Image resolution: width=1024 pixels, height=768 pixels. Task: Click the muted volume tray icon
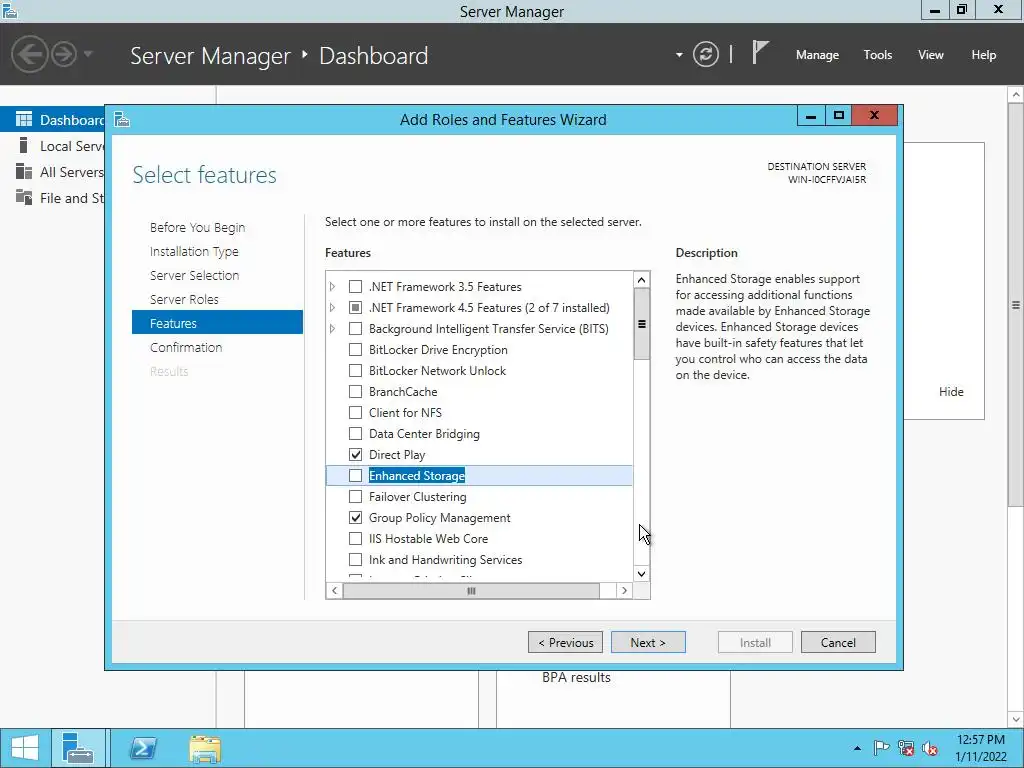(930, 748)
